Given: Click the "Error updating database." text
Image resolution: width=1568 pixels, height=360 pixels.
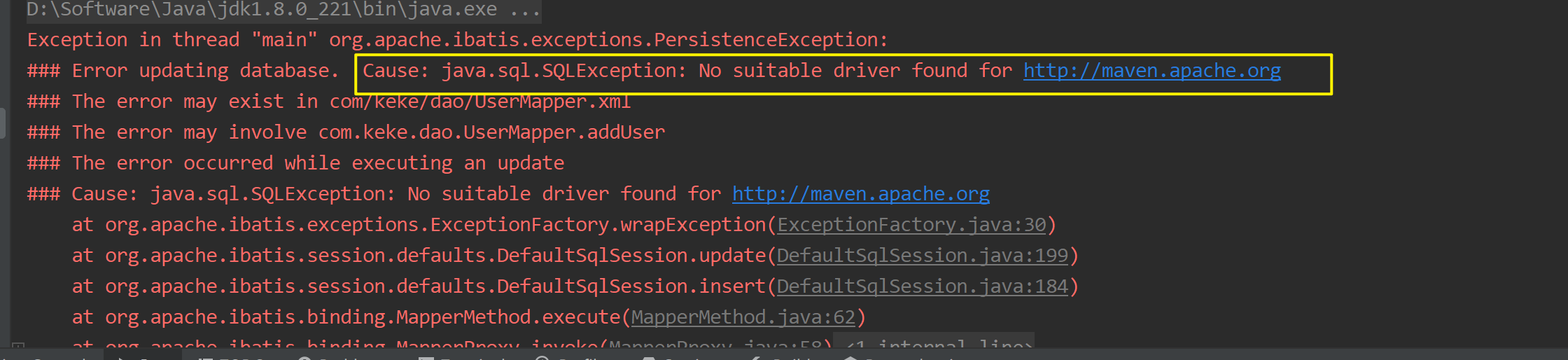Looking at the screenshot, I should pos(205,71).
